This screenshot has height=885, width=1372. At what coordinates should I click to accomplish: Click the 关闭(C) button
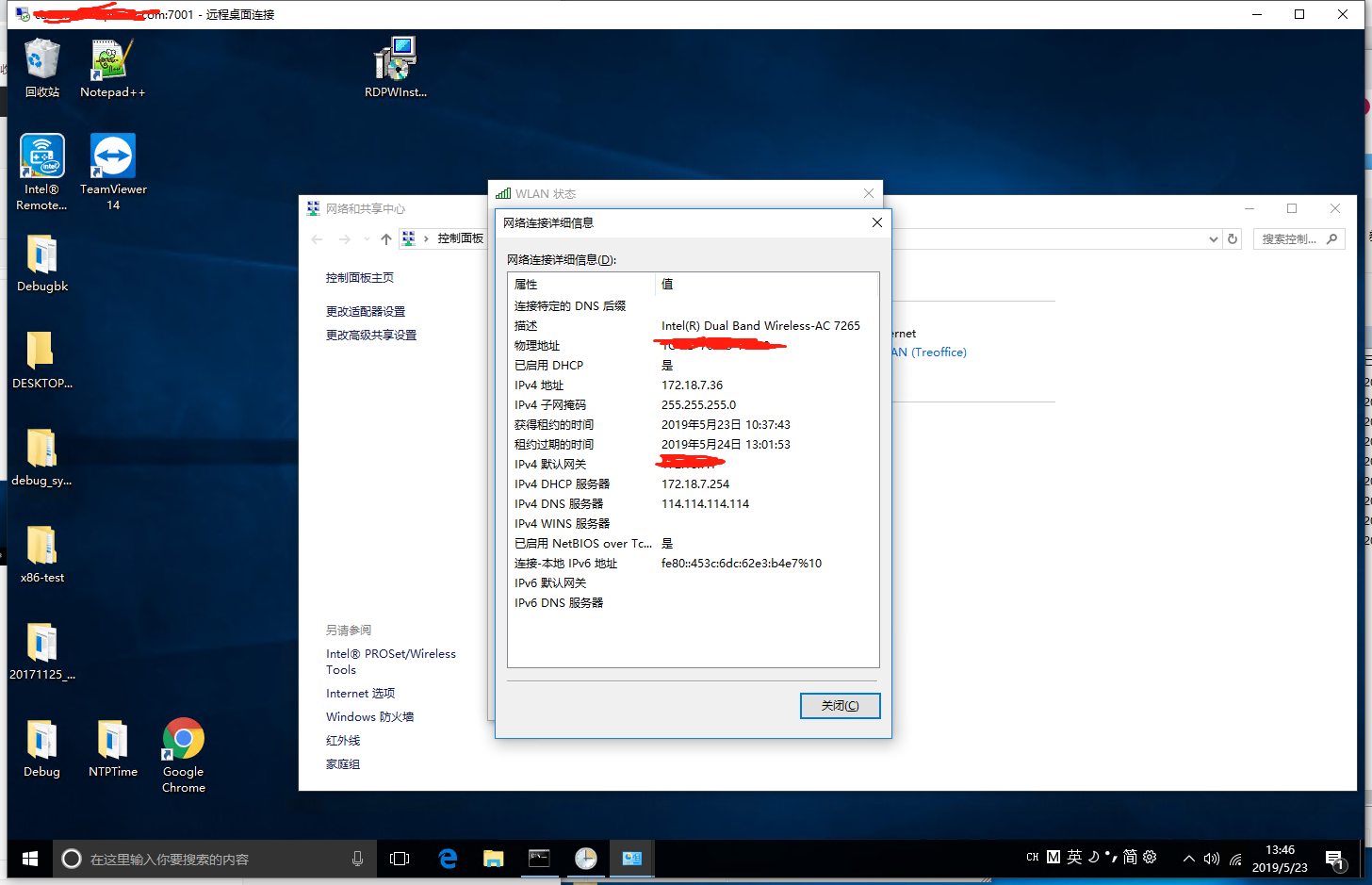(840, 705)
